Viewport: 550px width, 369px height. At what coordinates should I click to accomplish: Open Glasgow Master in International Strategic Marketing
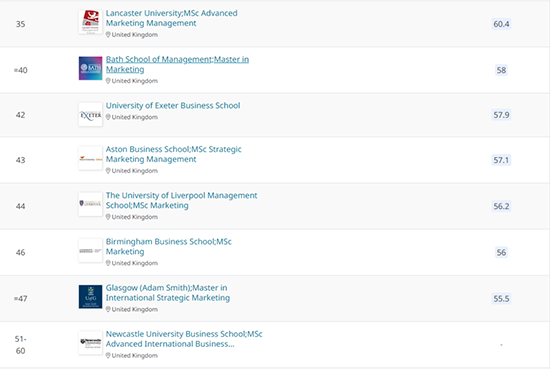[168, 293]
